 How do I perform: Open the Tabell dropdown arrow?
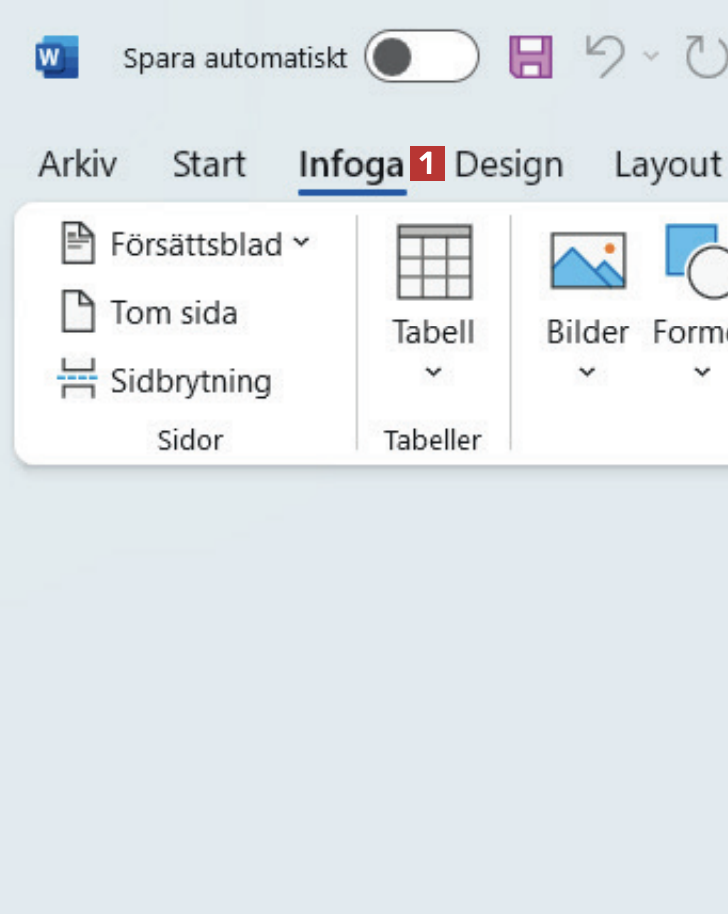433,373
